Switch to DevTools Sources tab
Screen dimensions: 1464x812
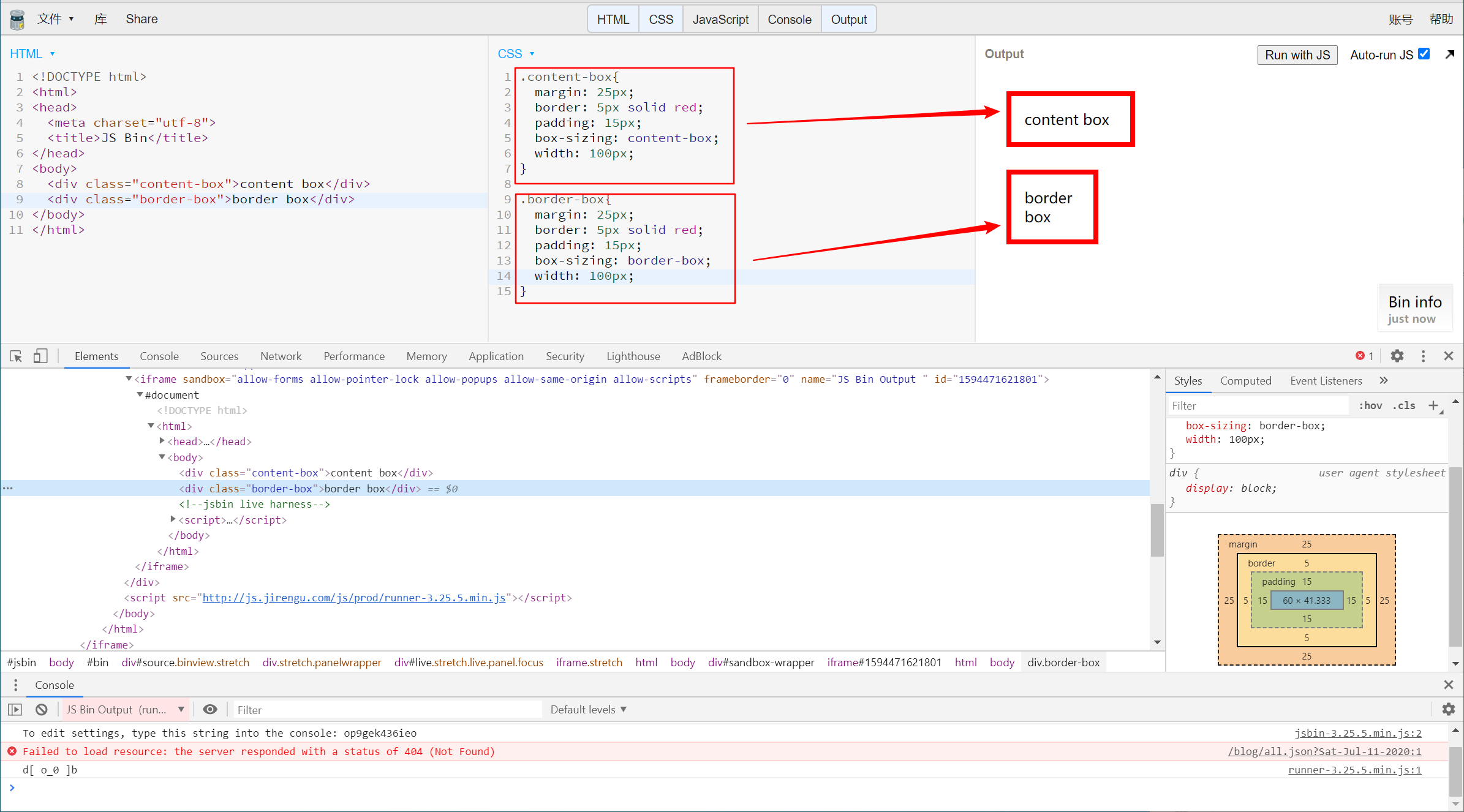click(x=219, y=356)
